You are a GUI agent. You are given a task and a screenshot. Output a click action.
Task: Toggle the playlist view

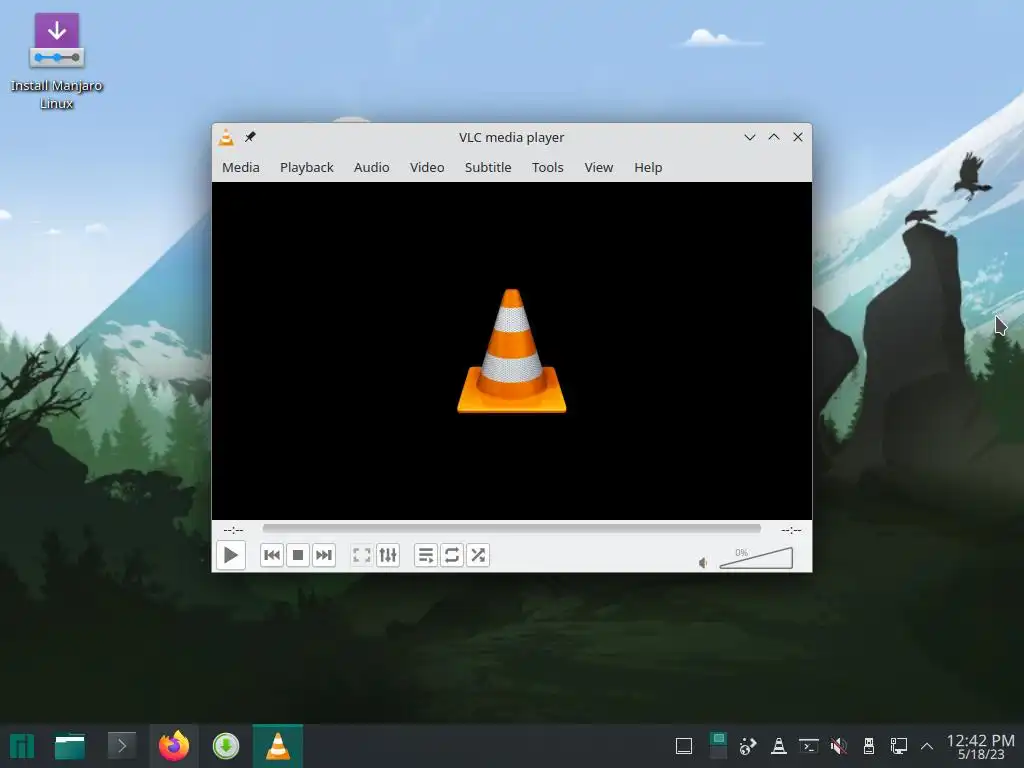coord(426,555)
